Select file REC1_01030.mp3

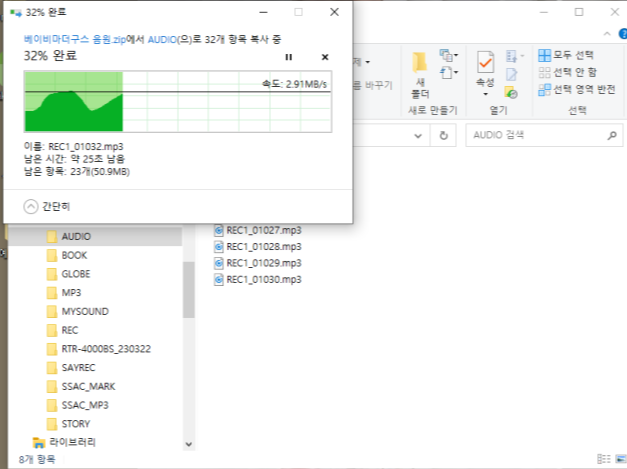pos(264,279)
